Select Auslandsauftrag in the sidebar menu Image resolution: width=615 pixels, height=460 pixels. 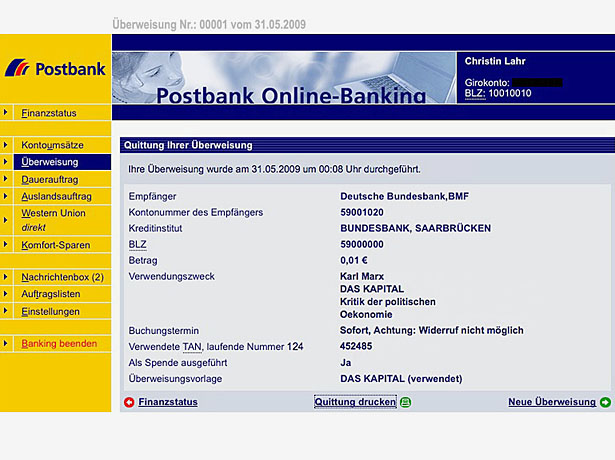click(x=56, y=196)
